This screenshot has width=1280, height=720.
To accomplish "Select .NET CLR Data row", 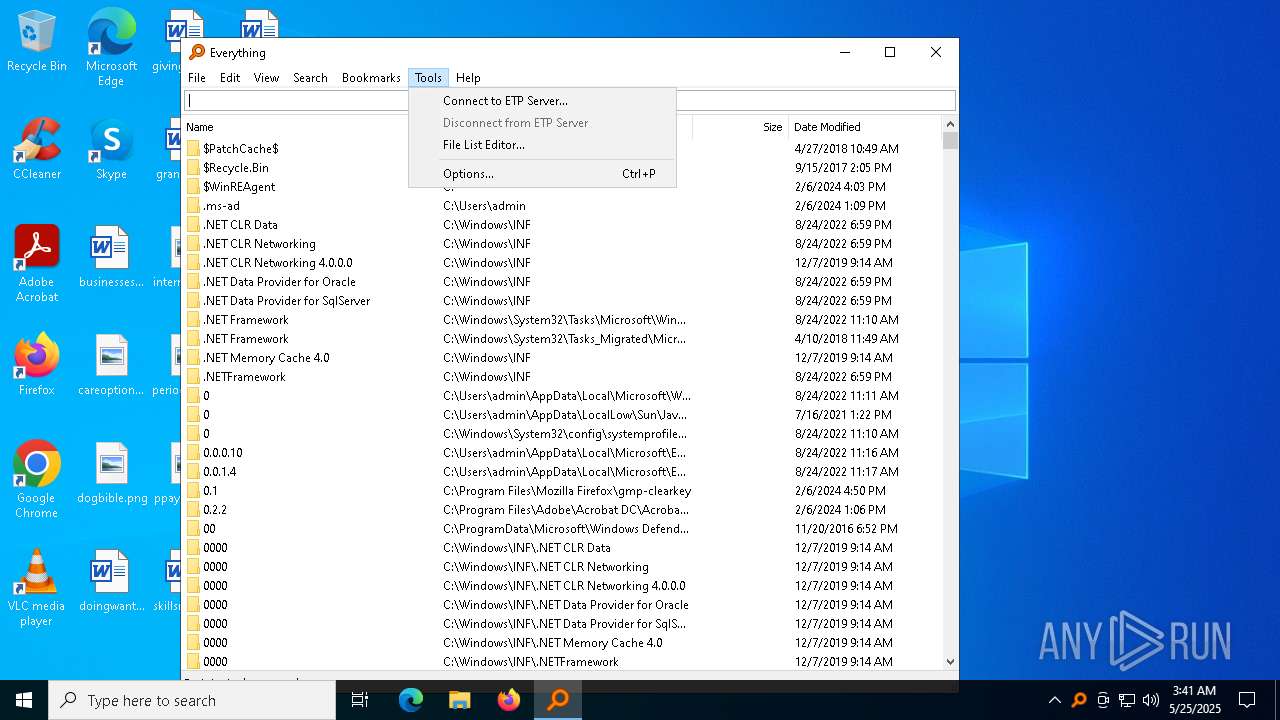I will (x=563, y=225).
